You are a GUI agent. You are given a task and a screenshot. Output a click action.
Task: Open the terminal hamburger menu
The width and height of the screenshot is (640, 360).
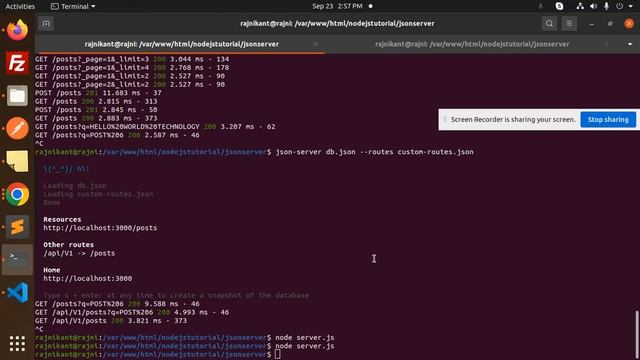[x=569, y=24]
